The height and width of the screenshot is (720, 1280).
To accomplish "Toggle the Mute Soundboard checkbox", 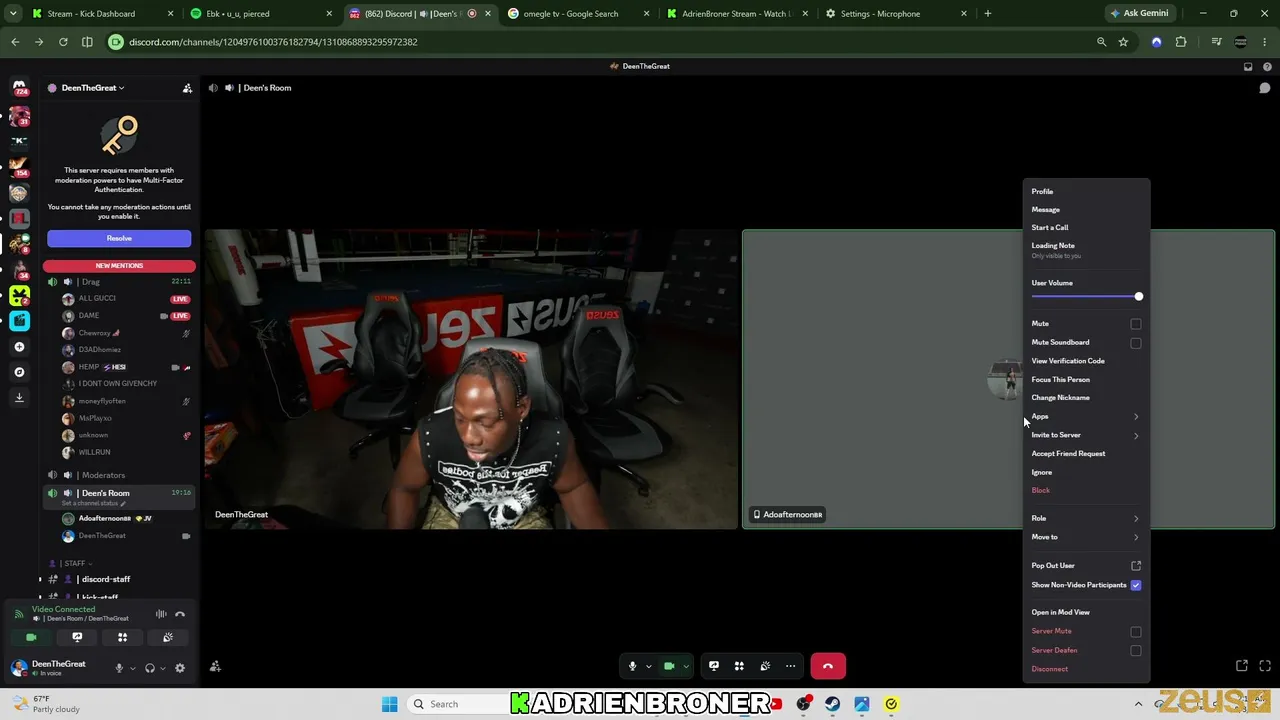I will (x=1136, y=343).
